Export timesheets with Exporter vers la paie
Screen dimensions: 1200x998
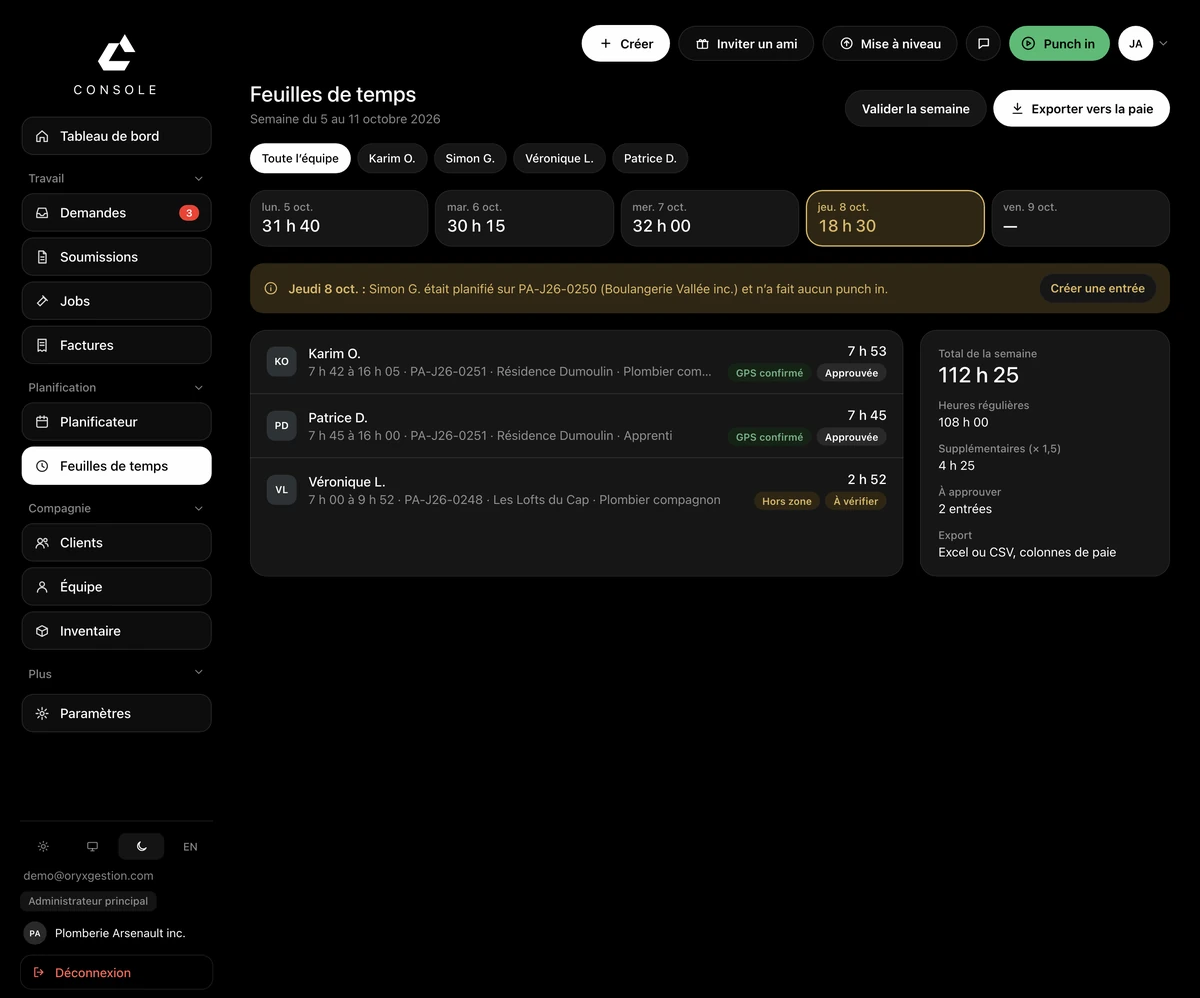click(1081, 109)
